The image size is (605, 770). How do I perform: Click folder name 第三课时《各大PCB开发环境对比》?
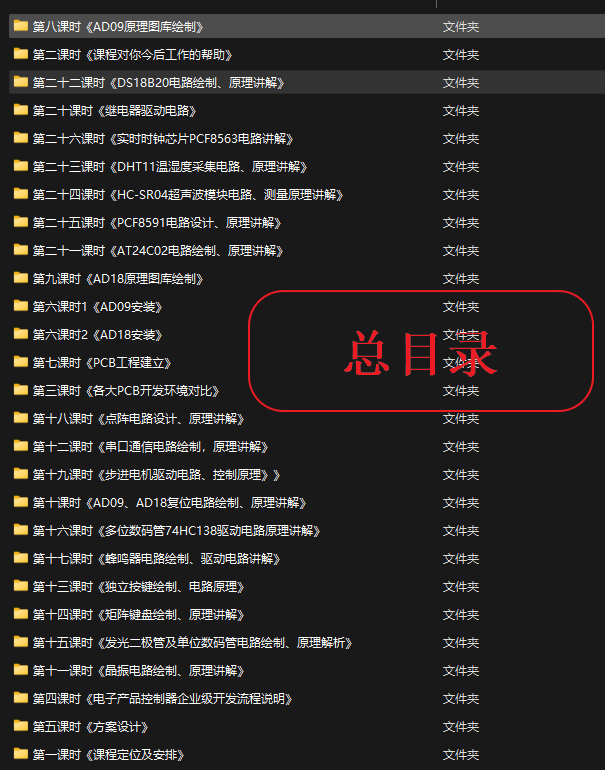[126, 390]
